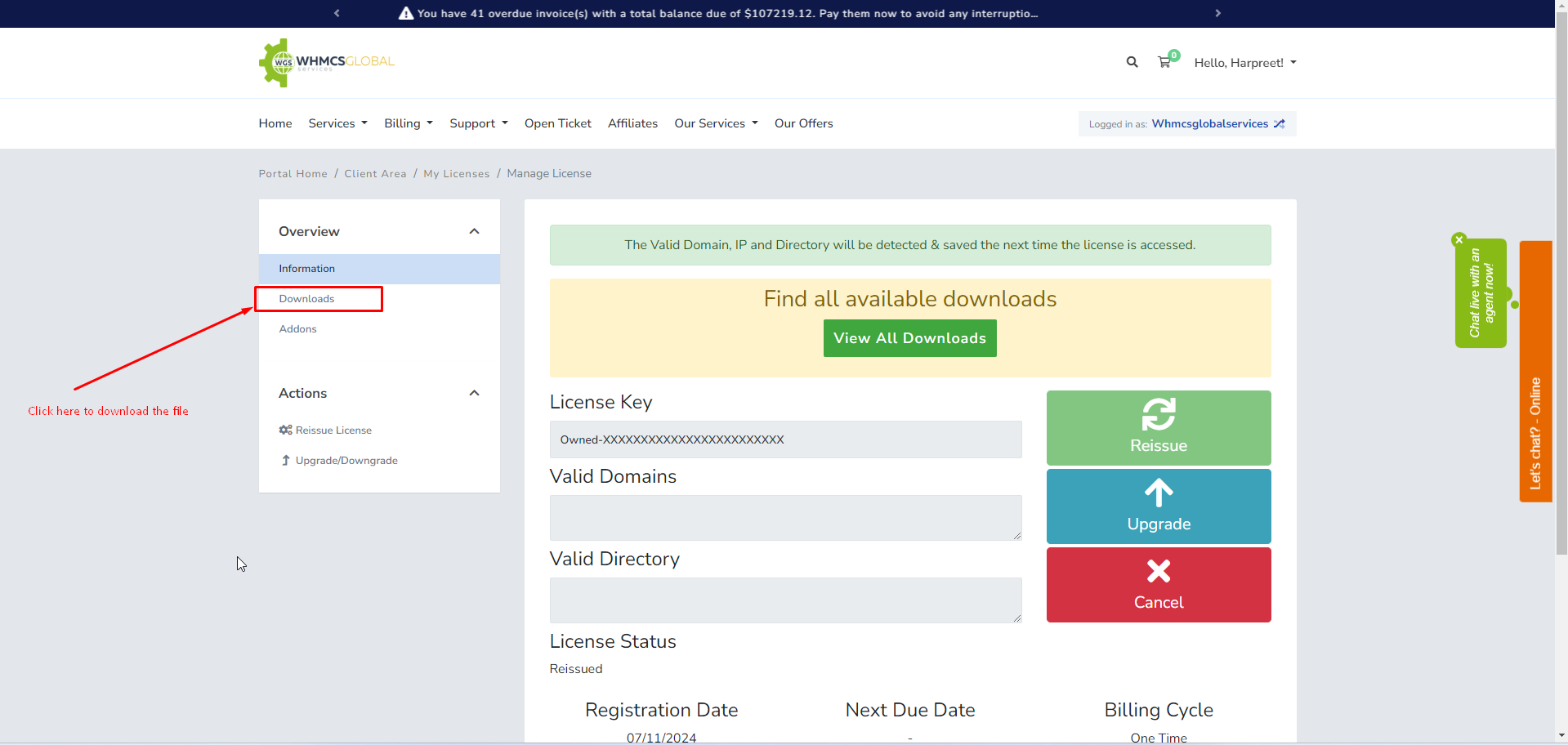Click next arrow on announcement banner

(1217, 13)
